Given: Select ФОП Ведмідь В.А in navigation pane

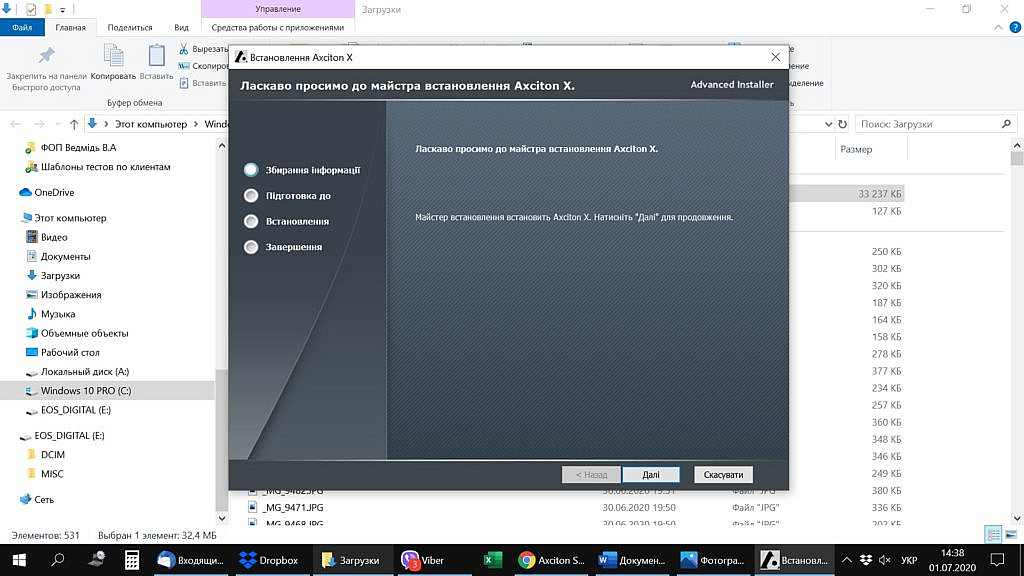Looking at the screenshot, I should [78, 148].
